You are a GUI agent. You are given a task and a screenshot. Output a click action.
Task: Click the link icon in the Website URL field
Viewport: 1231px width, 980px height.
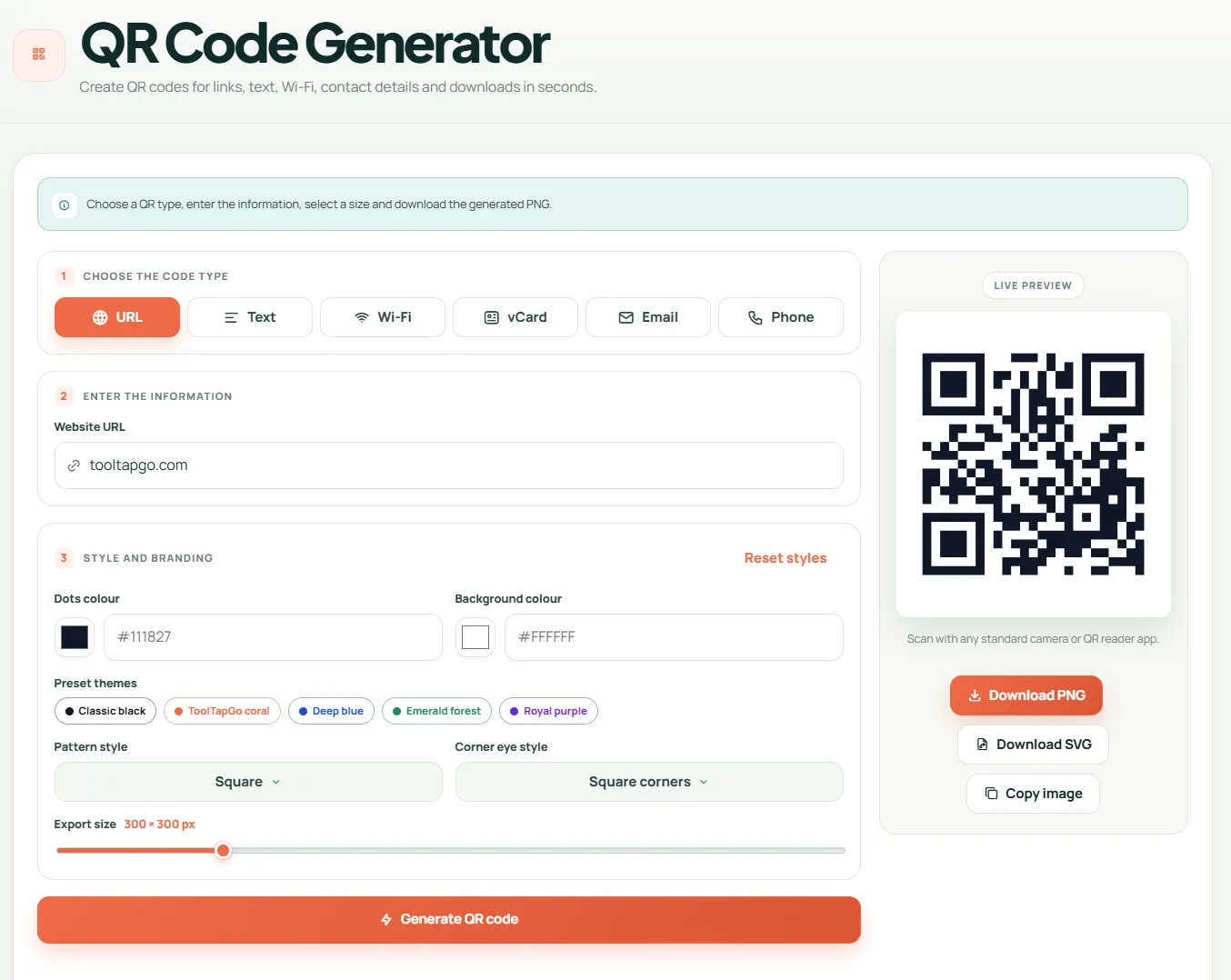click(x=74, y=465)
